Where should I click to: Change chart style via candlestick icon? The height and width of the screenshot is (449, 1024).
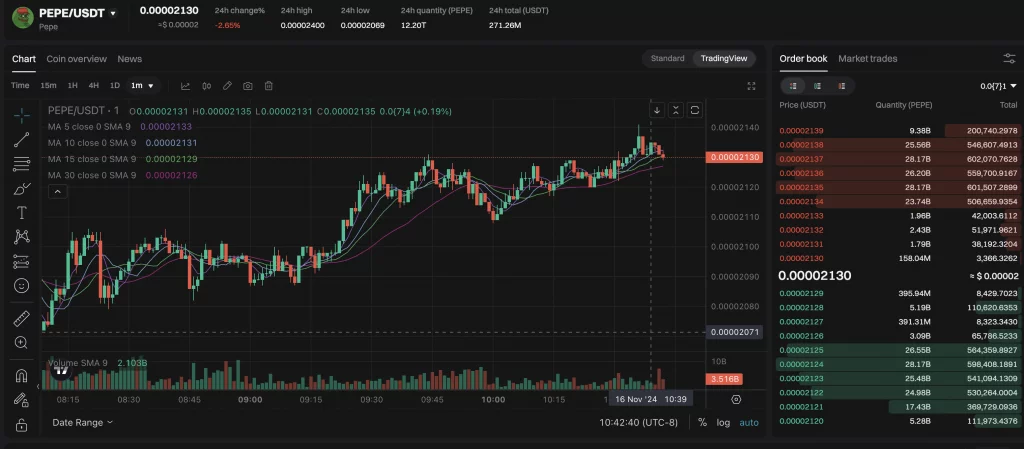point(207,85)
